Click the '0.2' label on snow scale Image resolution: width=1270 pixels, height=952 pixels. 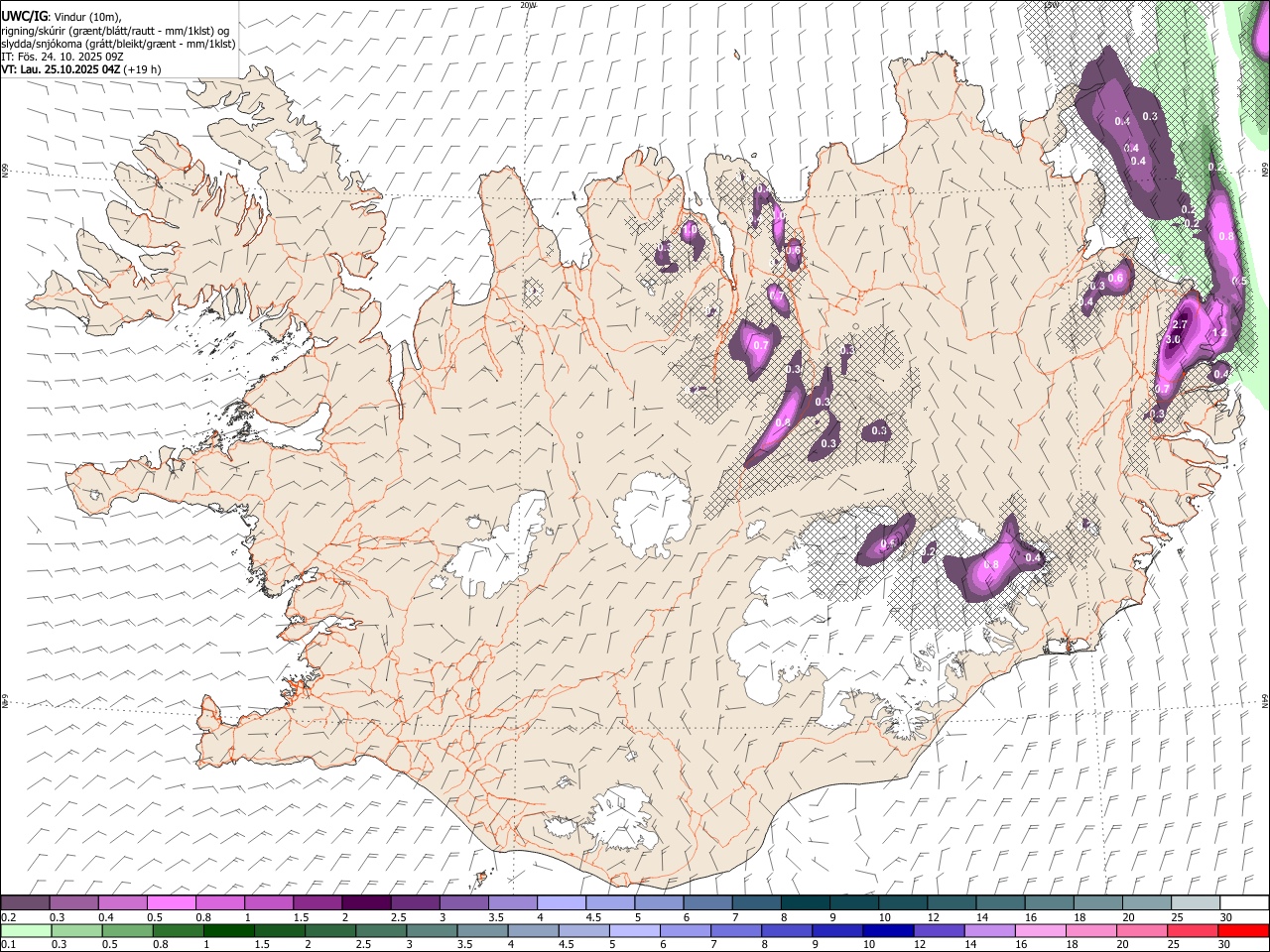tap(9, 917)
